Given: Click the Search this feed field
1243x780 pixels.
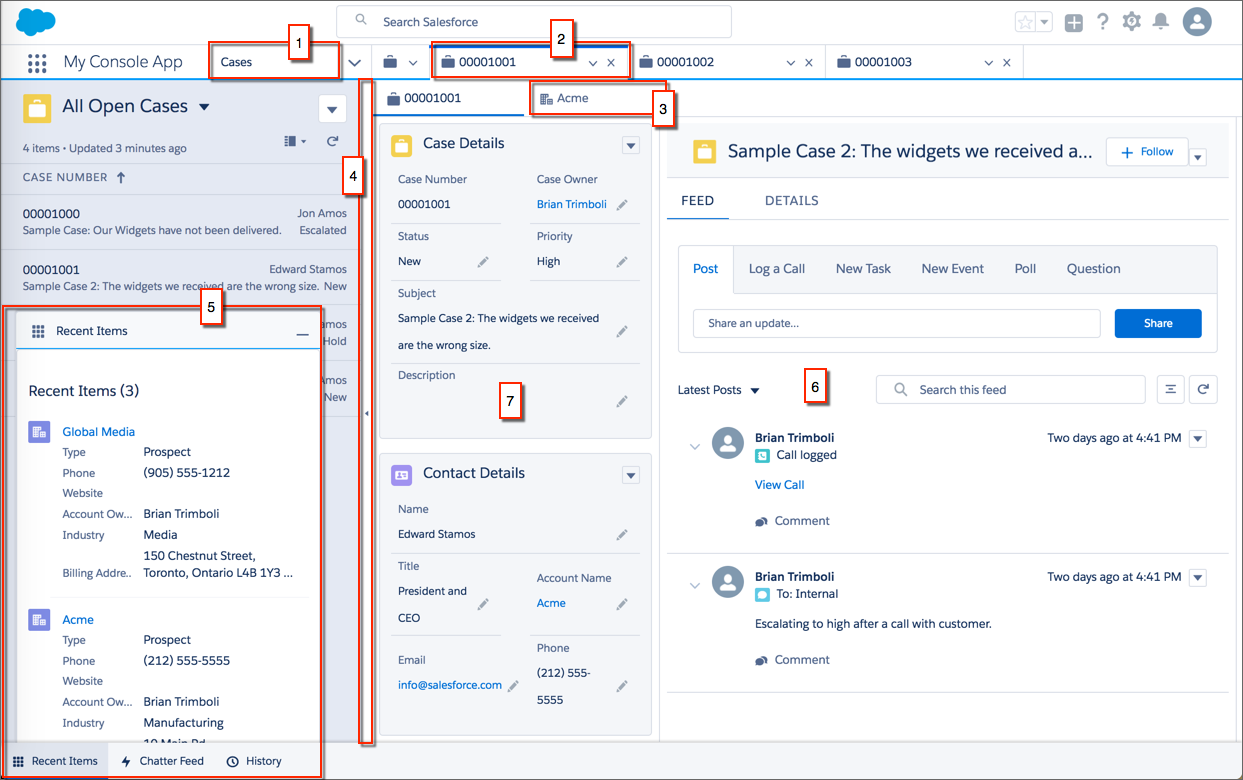Looking at the screenshot, I should pos(1011,390).
